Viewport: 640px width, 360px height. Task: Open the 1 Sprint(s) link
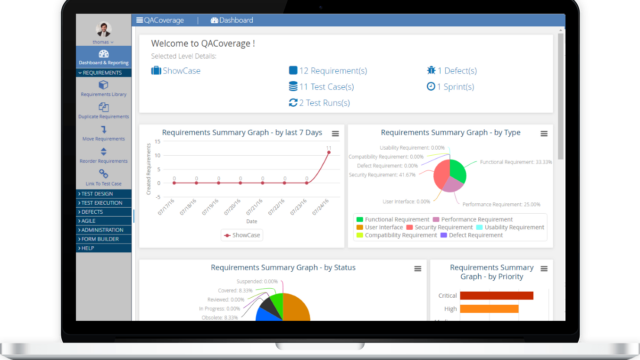point(456,87)
